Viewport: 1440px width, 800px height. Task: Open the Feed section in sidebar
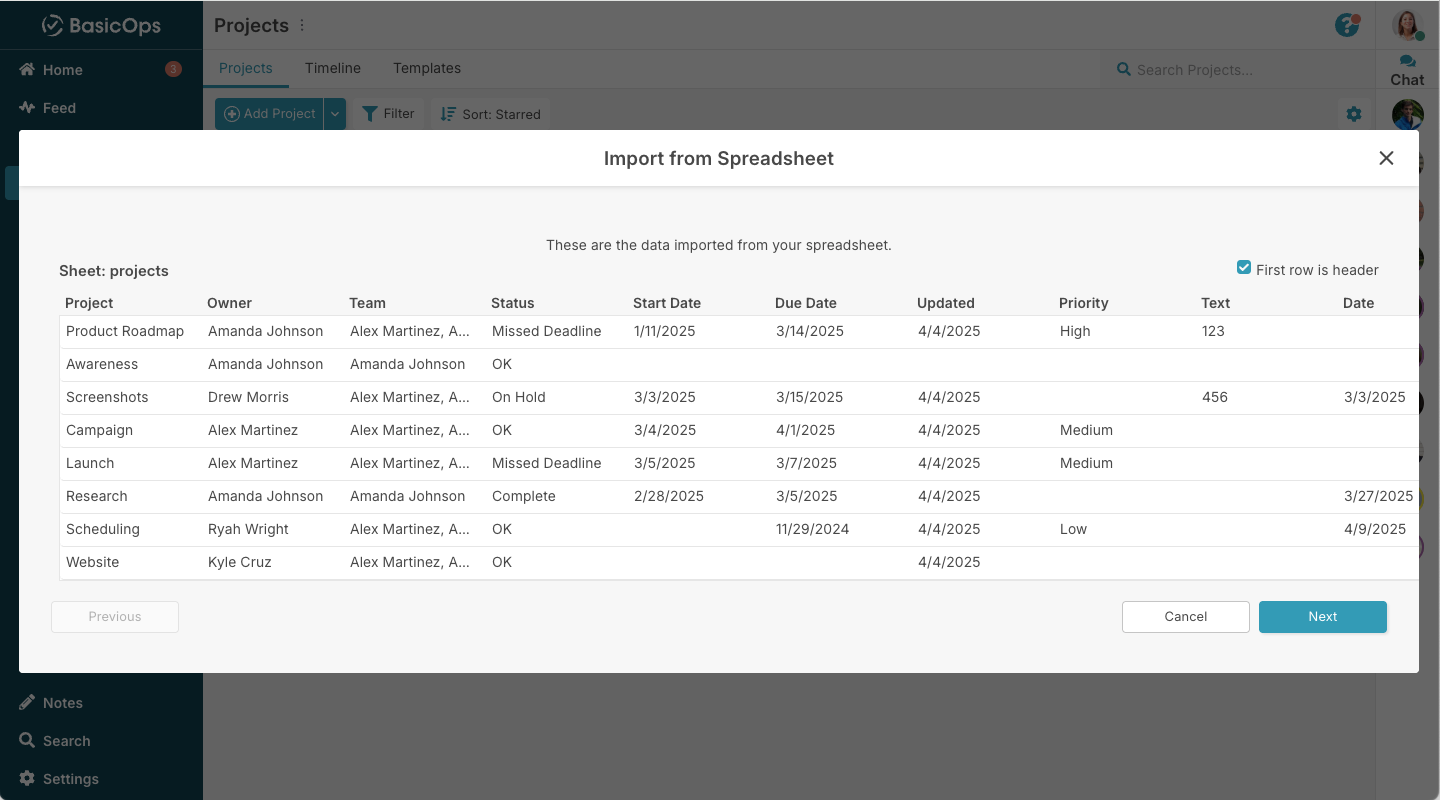pos(60,107)
